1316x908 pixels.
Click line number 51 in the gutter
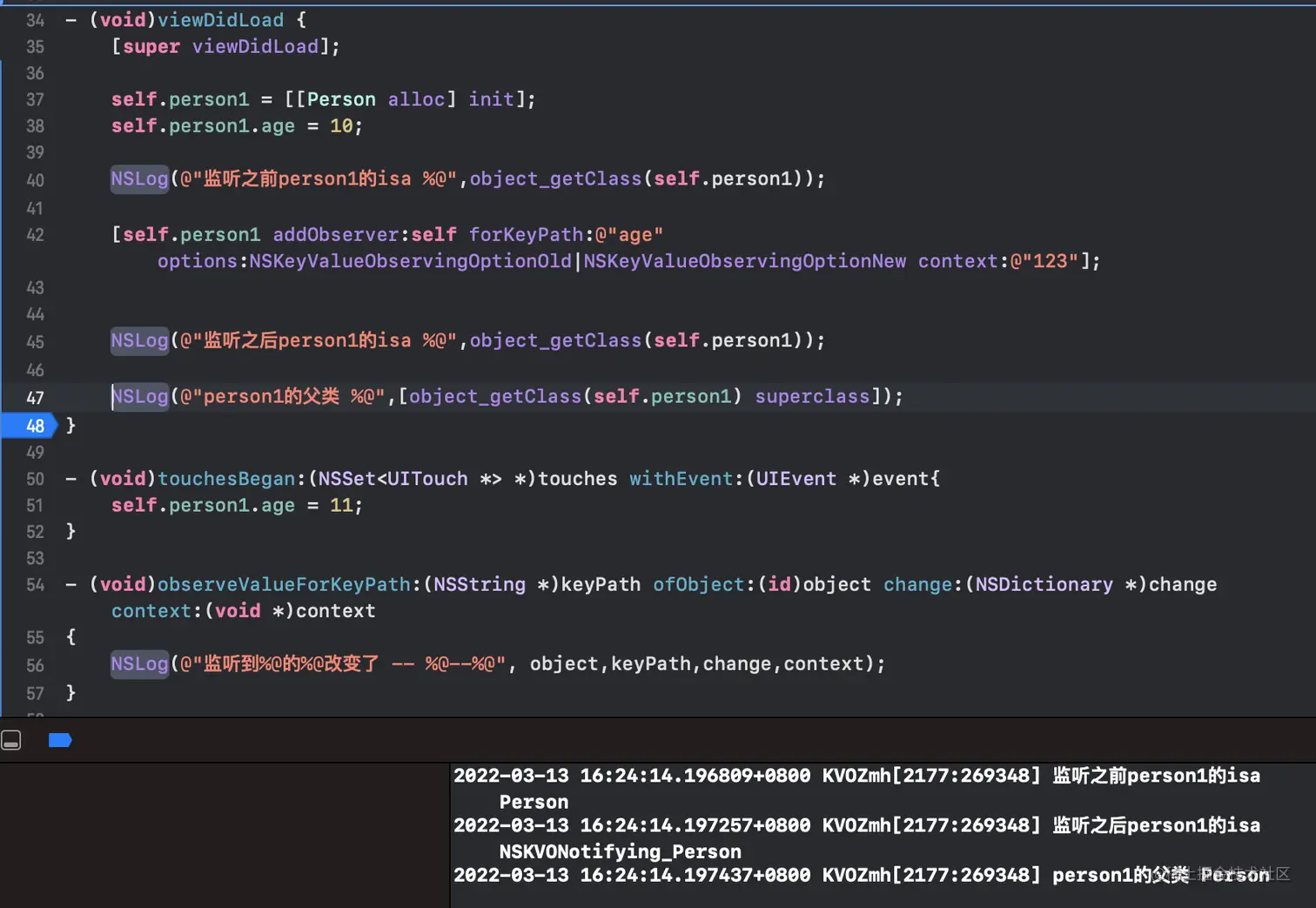35,505
